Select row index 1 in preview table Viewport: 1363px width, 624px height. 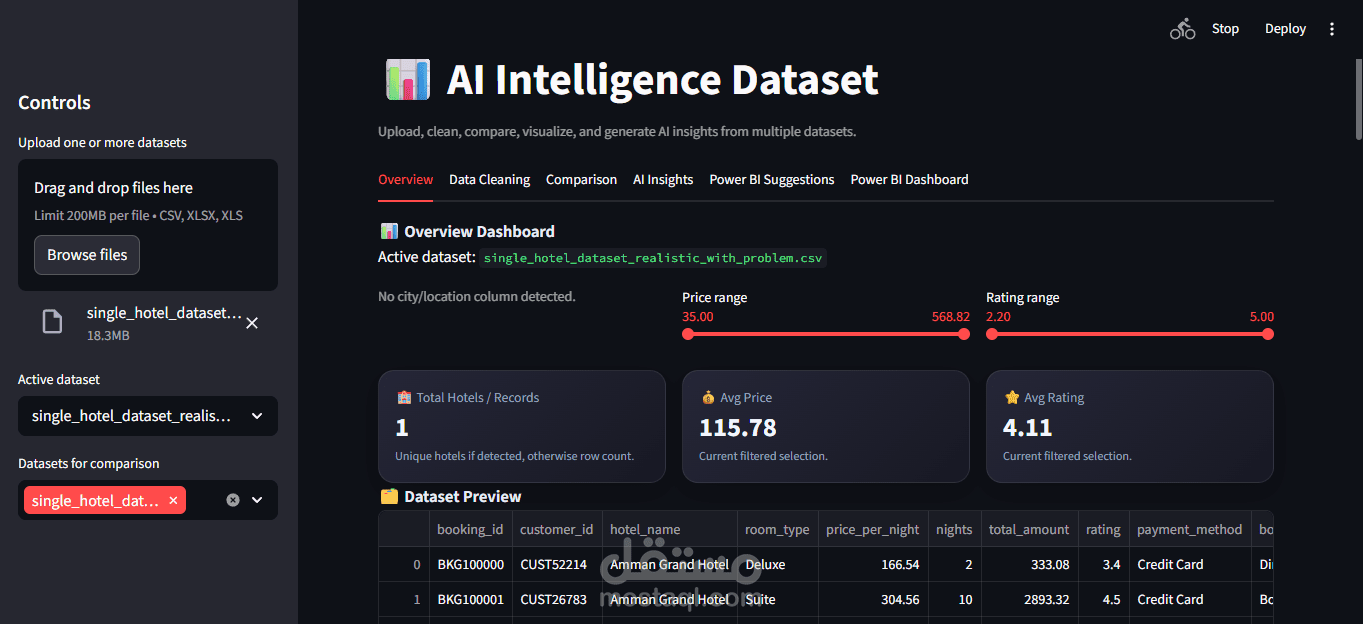click(404, 599)
